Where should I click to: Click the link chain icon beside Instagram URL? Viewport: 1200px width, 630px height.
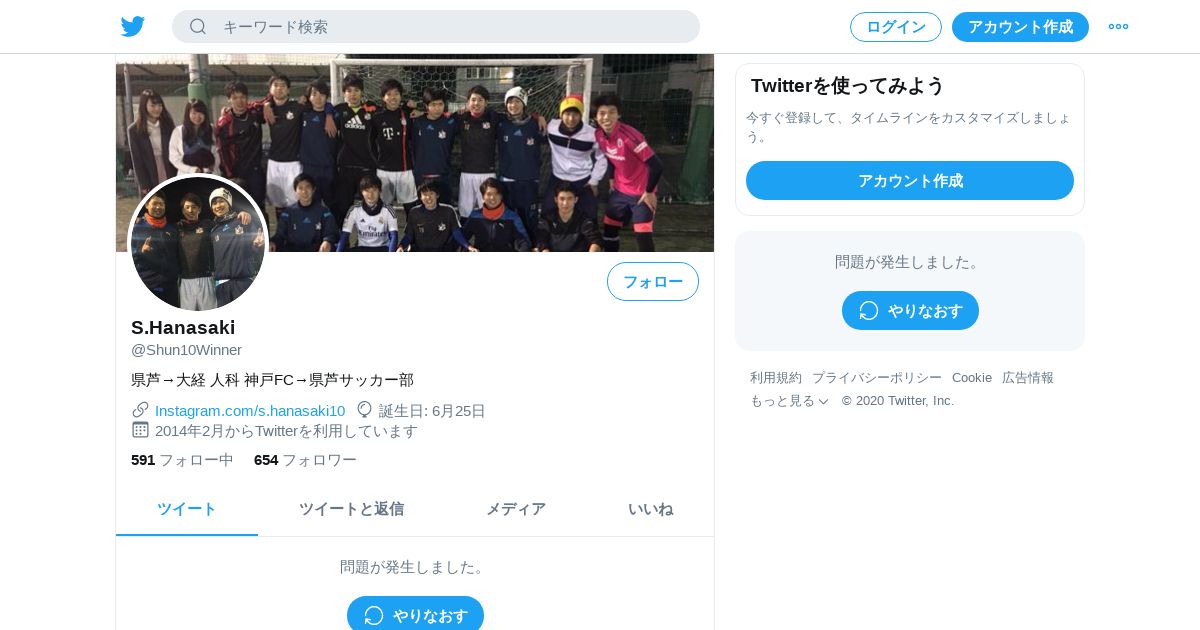[140, 410]
